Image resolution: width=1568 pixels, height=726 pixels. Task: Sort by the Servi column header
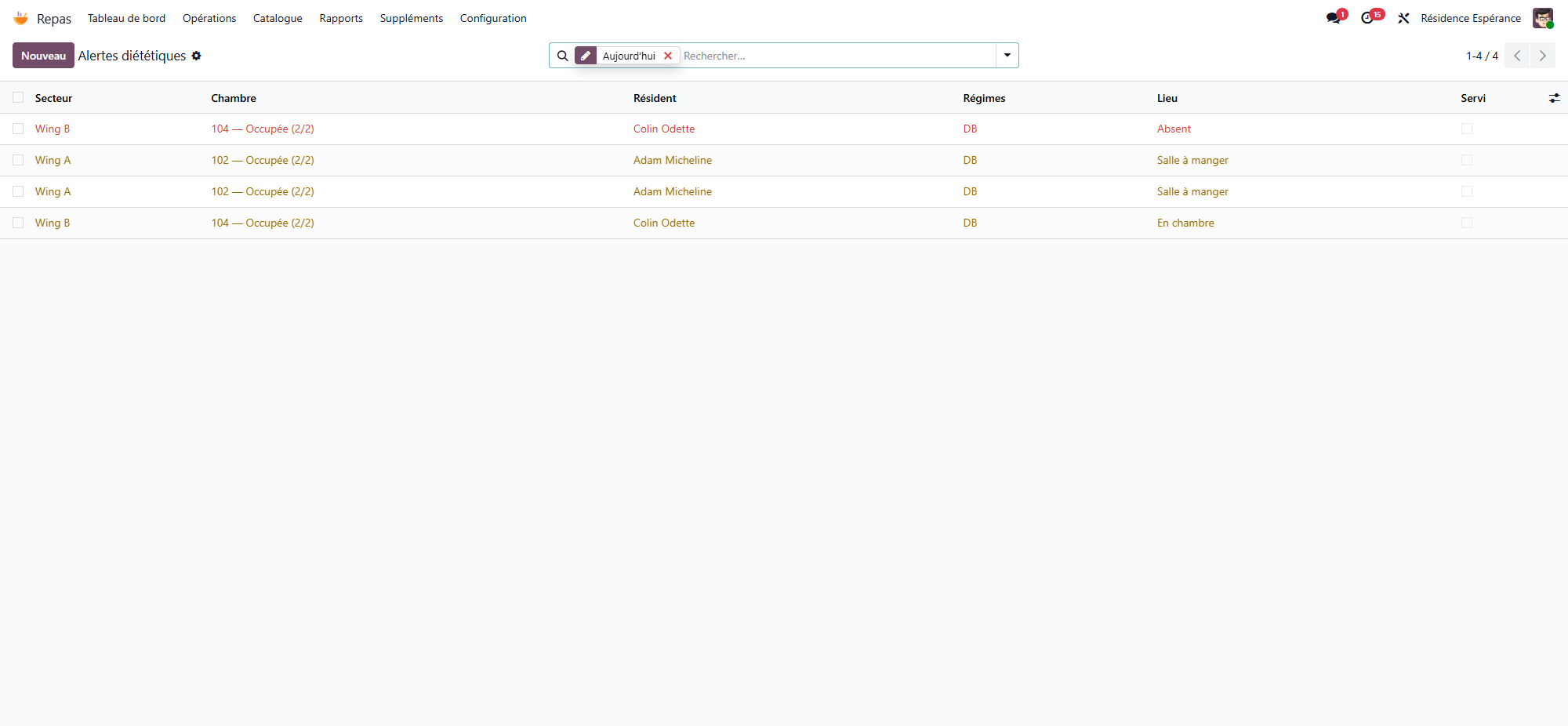point(1473,98)
